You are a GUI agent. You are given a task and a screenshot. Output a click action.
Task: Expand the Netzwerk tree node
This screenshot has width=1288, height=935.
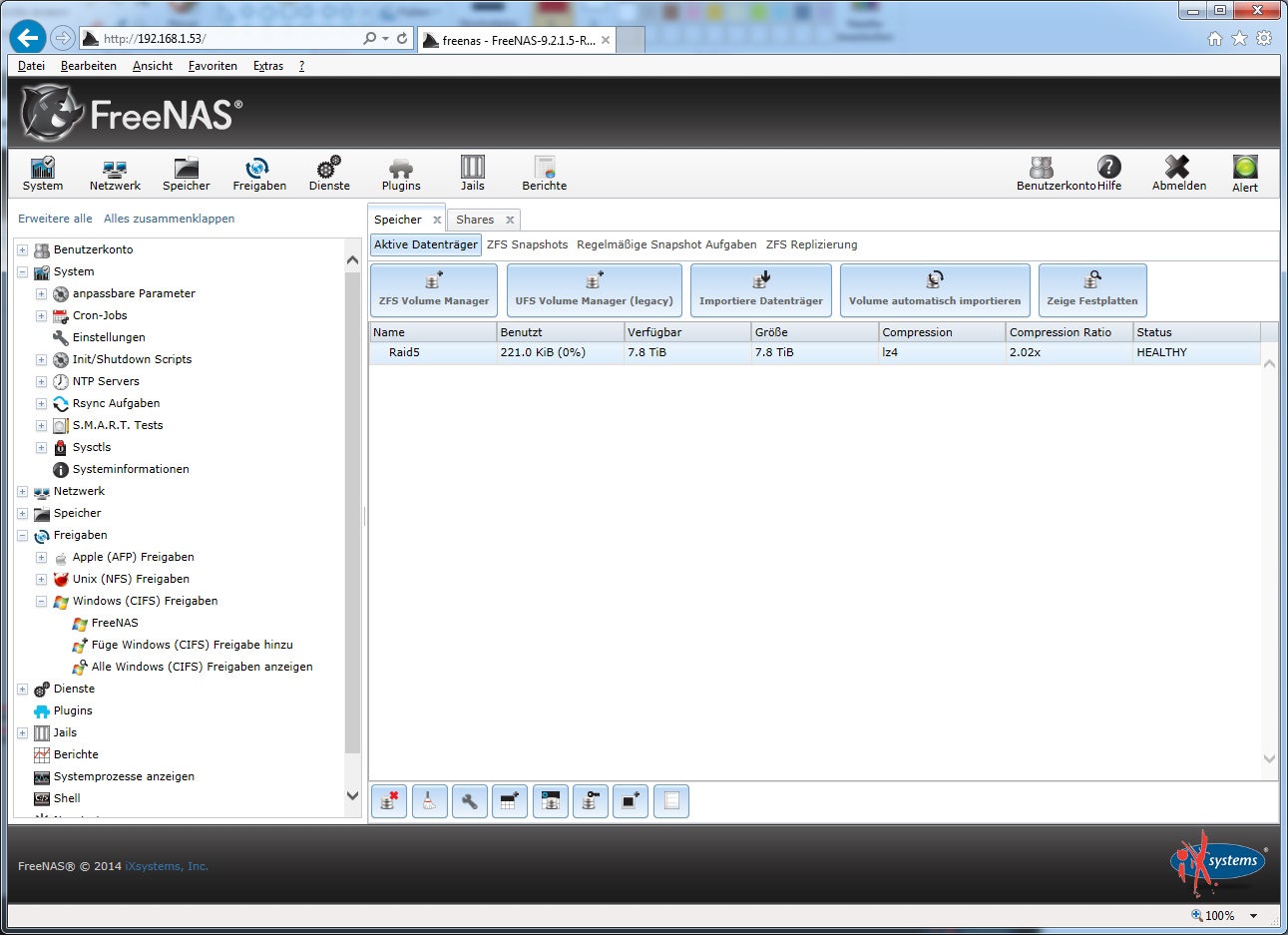tap(22, 492)
